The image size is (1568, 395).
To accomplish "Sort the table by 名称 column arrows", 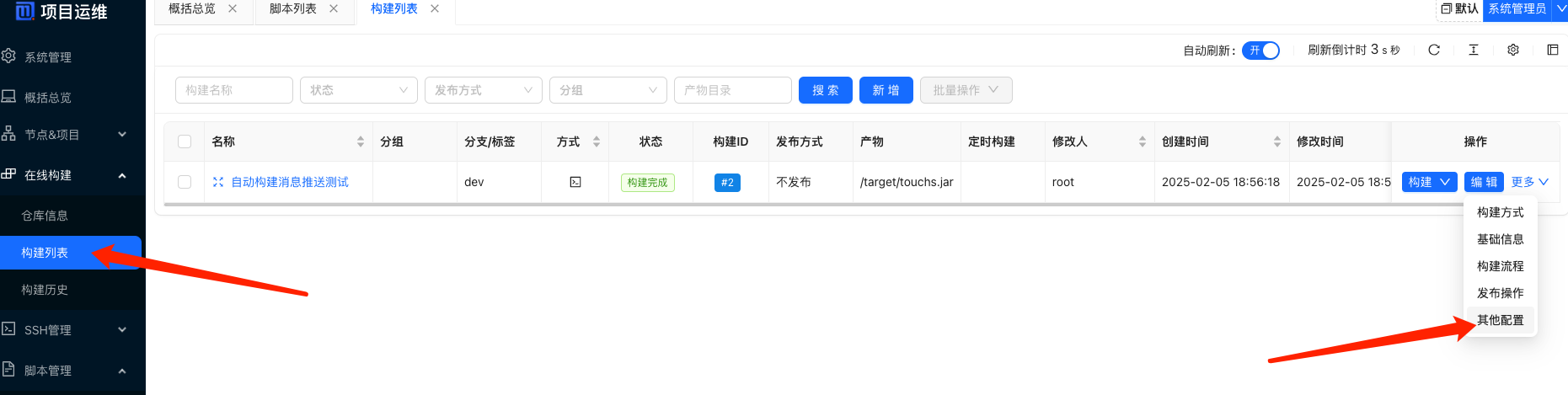I will pyautogui.click(x=361, y=141).
